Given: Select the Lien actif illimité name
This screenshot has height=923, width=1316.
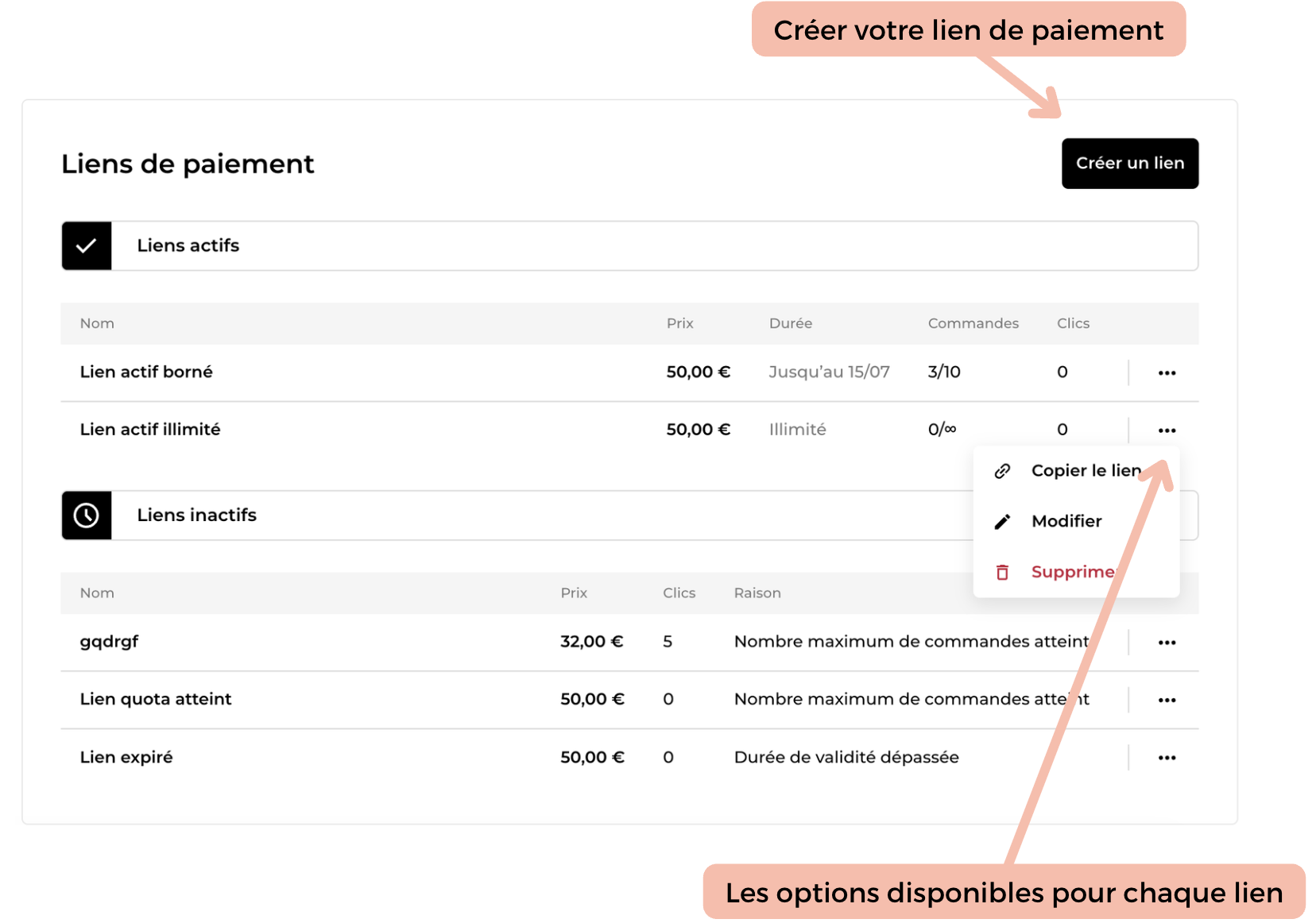Looking at the screenshot, I should [150, 429].
